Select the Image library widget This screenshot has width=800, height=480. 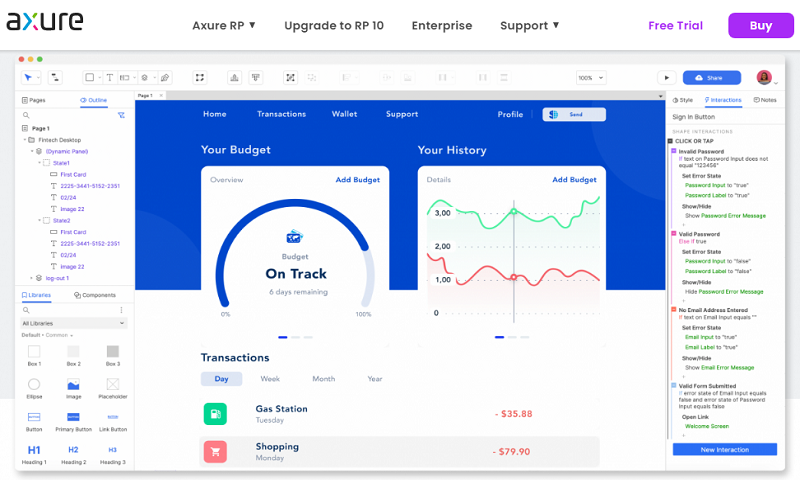[73, 388]
